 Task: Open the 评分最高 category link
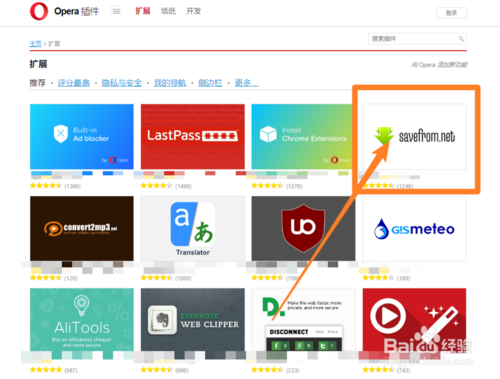74,83
